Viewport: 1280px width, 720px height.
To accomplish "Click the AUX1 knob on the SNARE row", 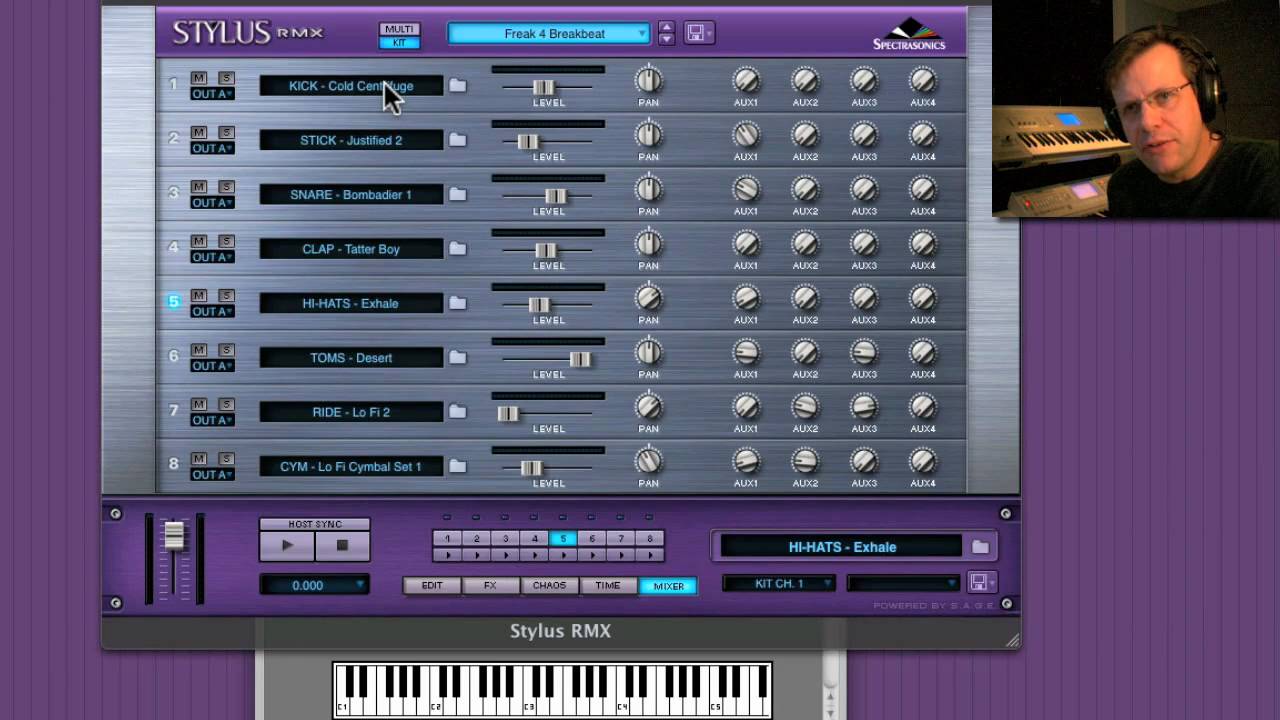I will click(746, 189).
